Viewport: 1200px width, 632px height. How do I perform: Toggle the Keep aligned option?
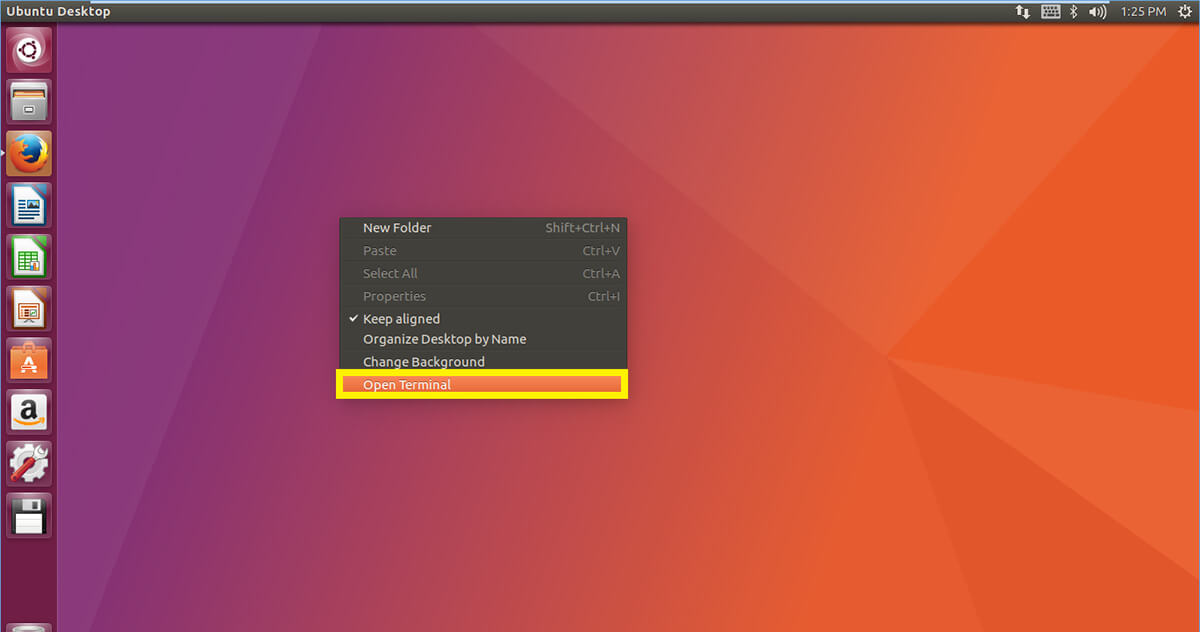point(483,319)
